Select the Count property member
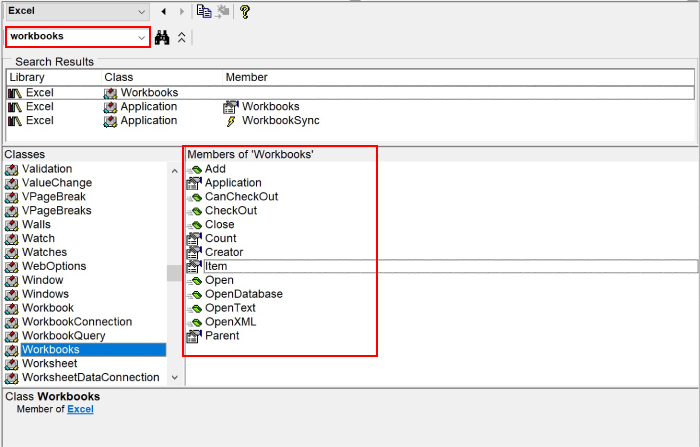The height and width of the screenshot is (447, 700). [x=220, y=239]
